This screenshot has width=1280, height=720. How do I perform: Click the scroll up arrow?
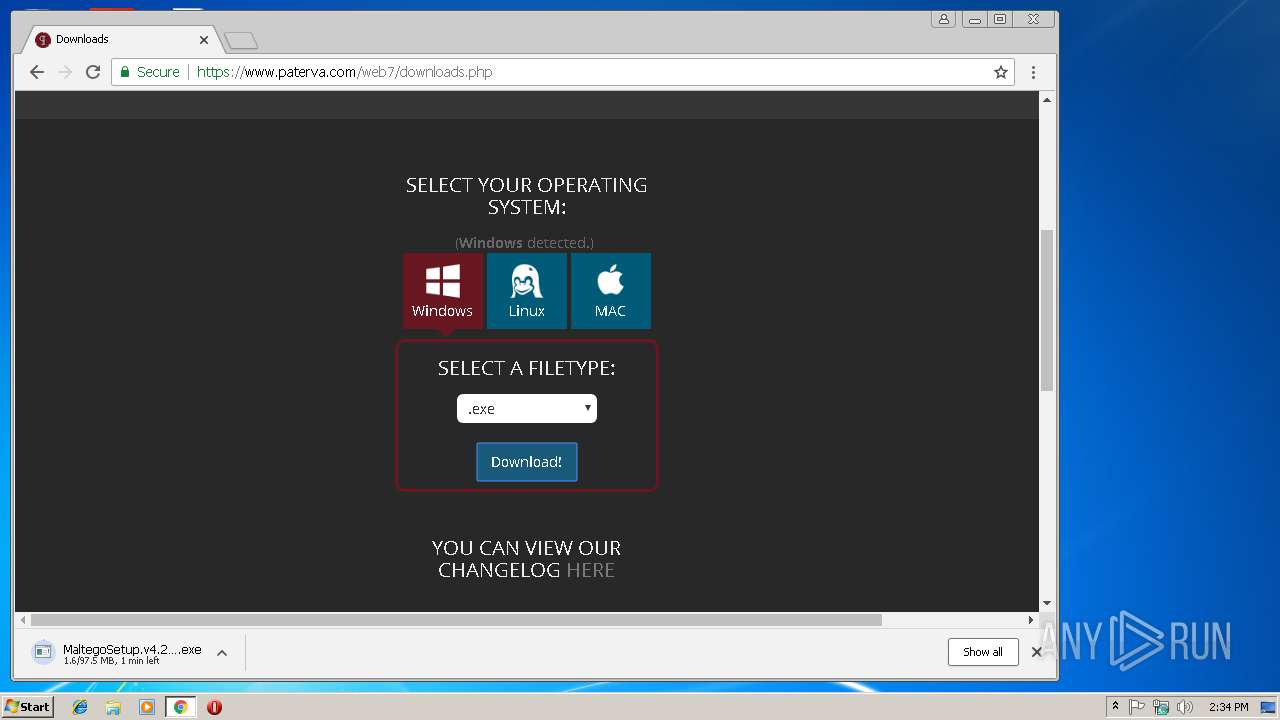pos(1047,100)
